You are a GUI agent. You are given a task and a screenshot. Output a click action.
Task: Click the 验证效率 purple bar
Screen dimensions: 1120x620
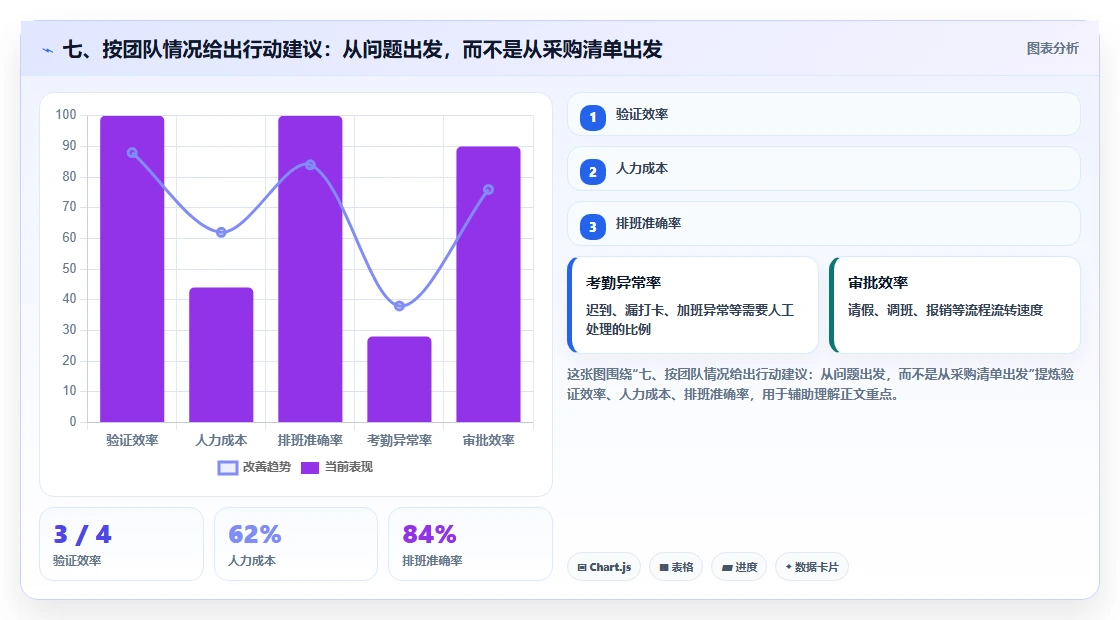132,269
